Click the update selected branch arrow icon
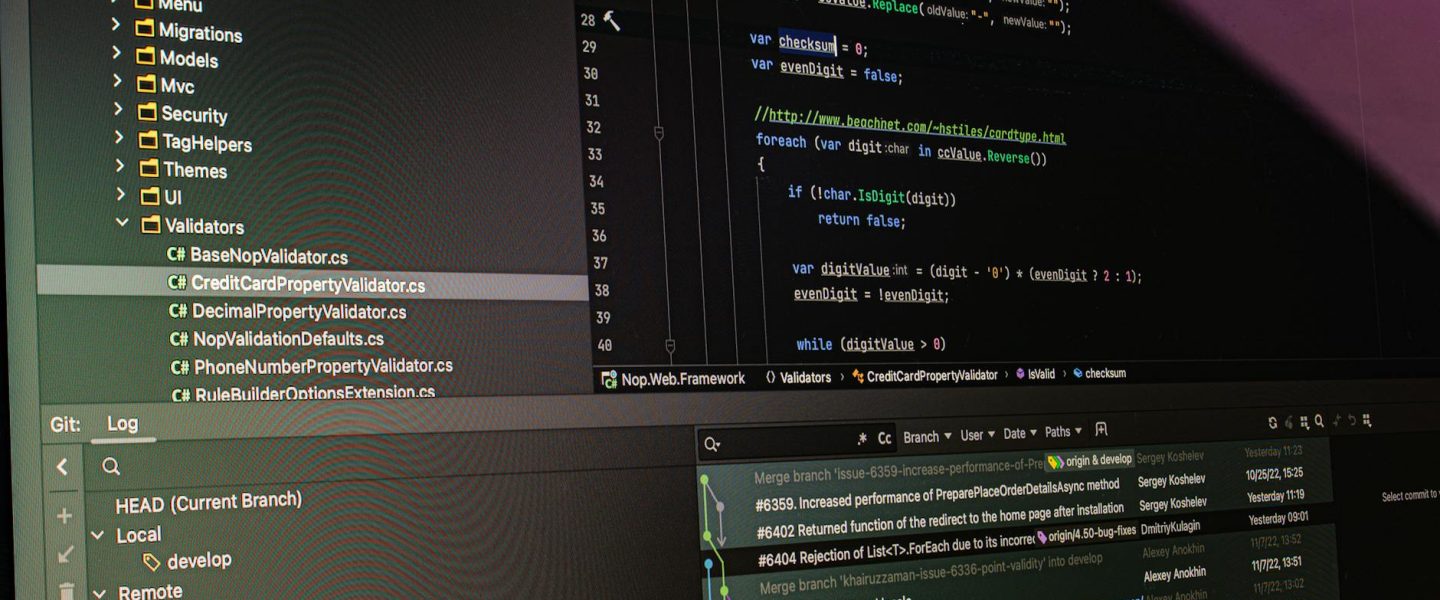Screen dimensions: 1440x600 point(65,553)
